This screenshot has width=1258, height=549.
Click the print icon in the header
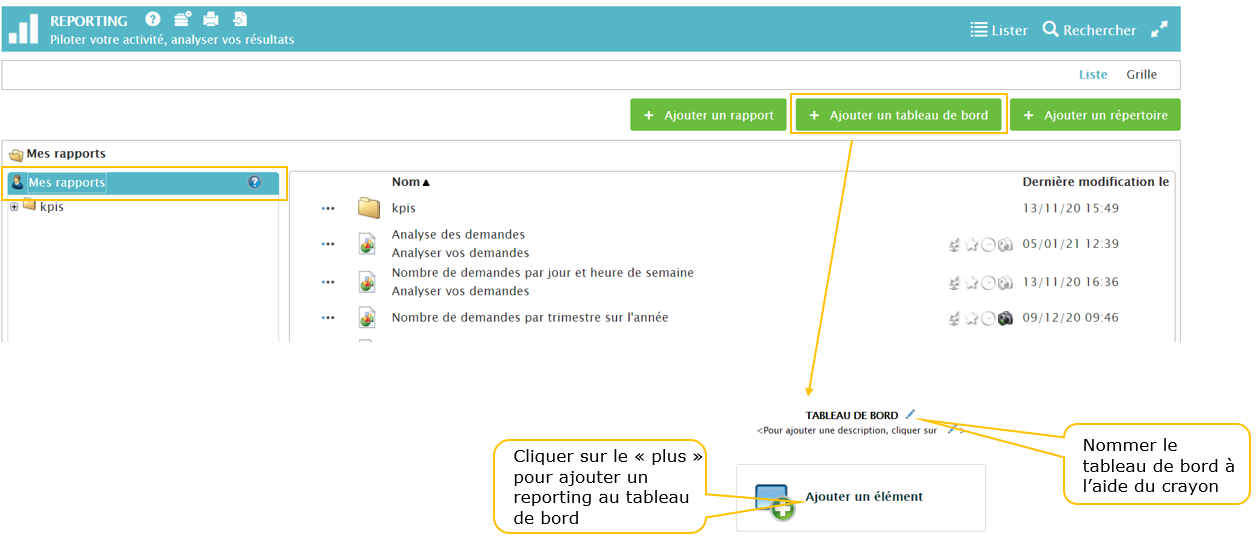211,19
